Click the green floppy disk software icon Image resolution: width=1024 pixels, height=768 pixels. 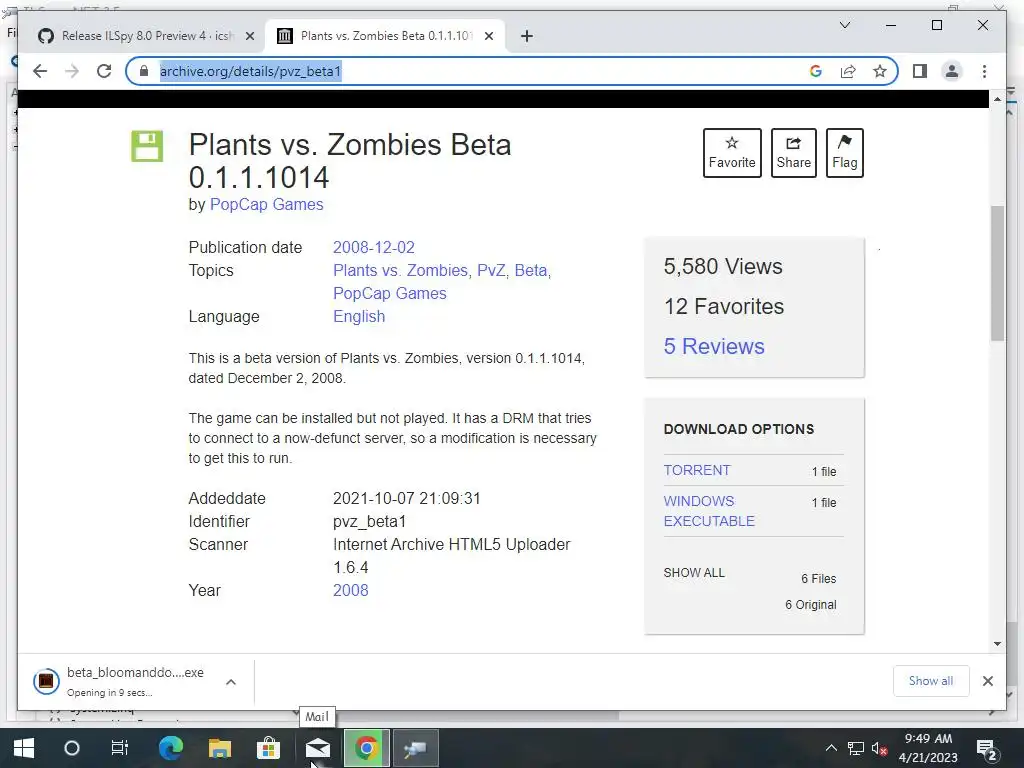(x=147, y=146)
